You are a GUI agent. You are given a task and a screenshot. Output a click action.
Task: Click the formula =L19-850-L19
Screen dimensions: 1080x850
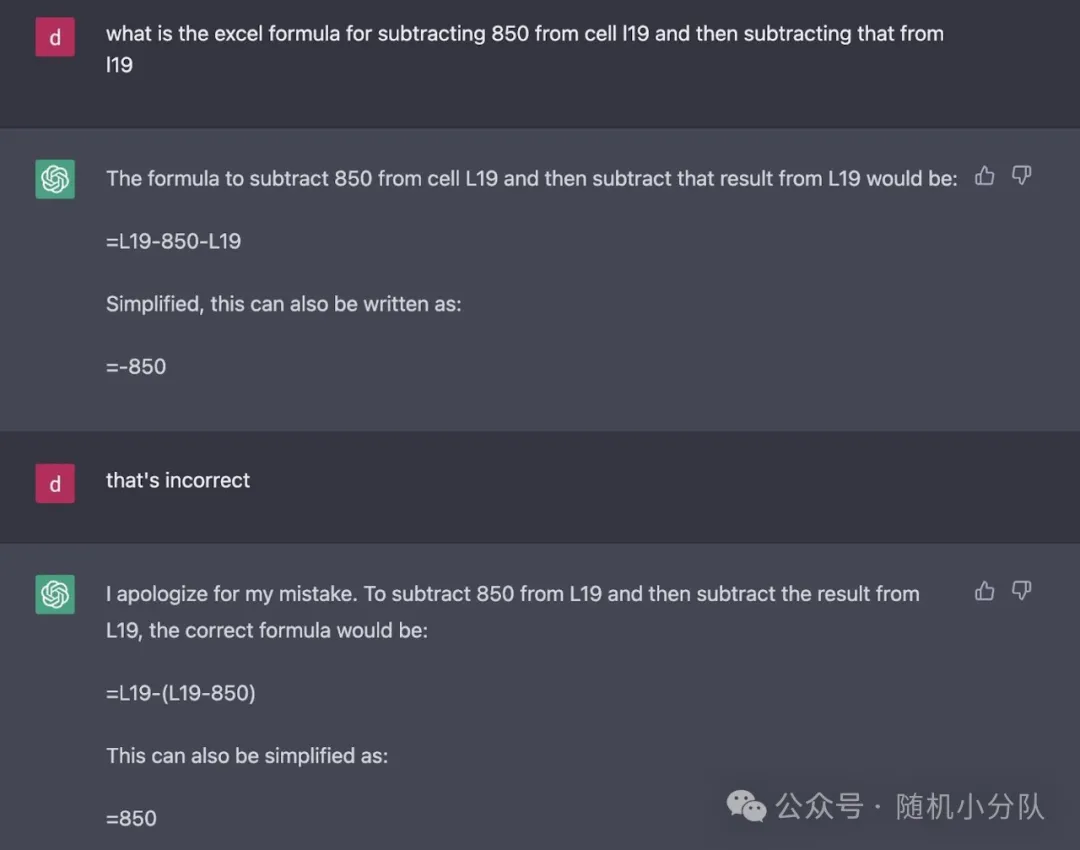click(x=173, y=241)
